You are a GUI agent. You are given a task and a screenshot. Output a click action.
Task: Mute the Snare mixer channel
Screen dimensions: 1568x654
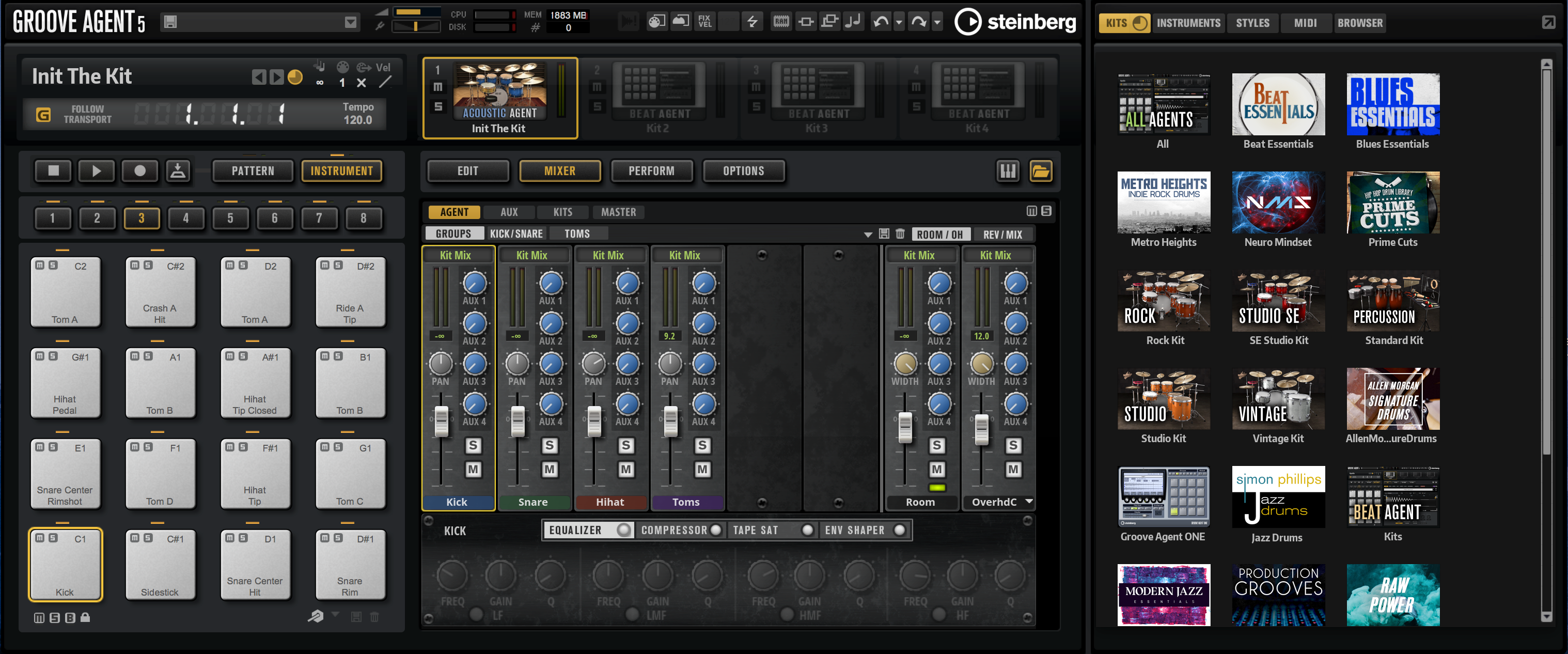(550, 470)
